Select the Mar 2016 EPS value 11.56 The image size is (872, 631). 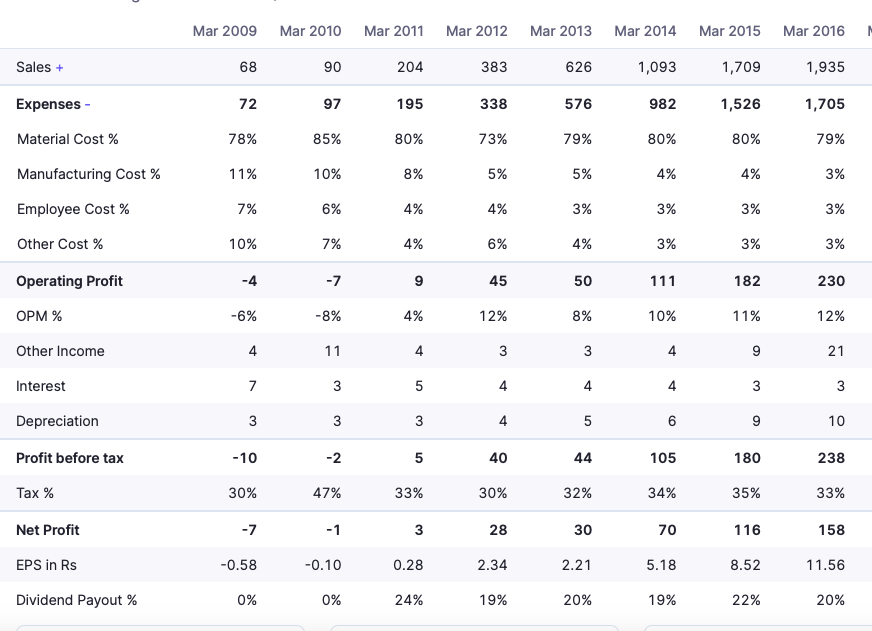[825, 565]
